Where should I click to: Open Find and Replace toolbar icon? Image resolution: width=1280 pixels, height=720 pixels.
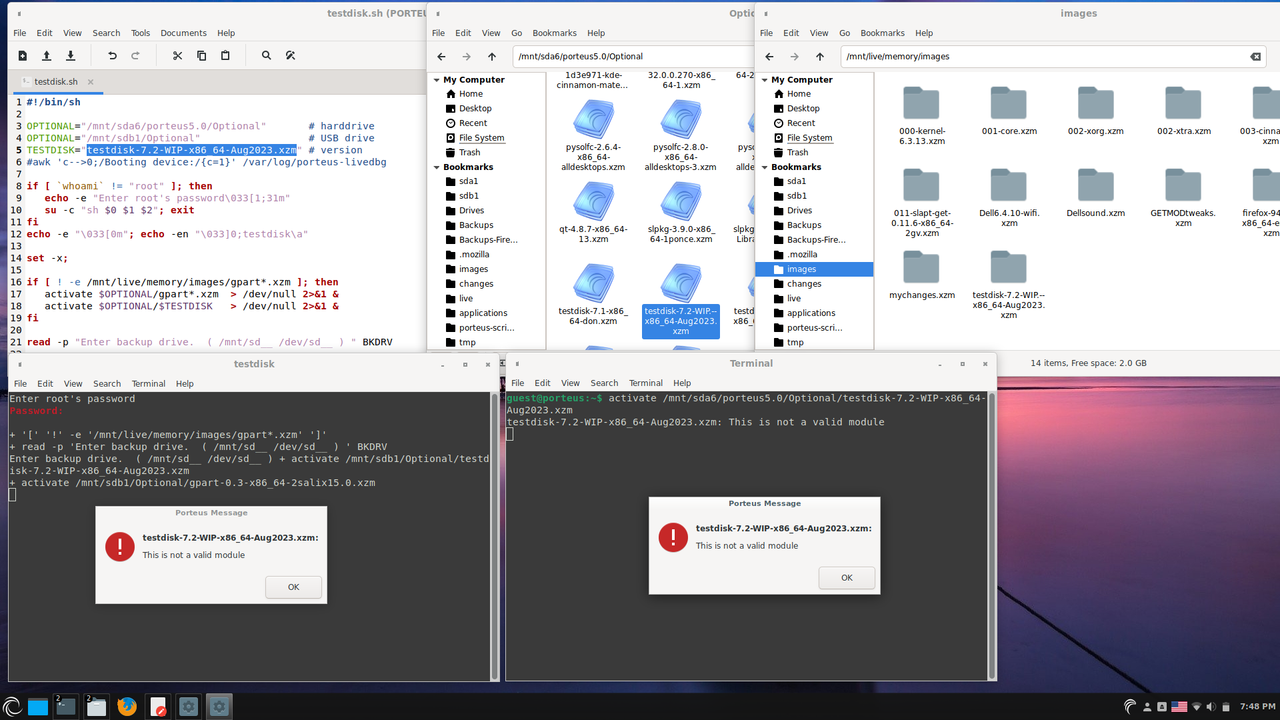point(290,55)
